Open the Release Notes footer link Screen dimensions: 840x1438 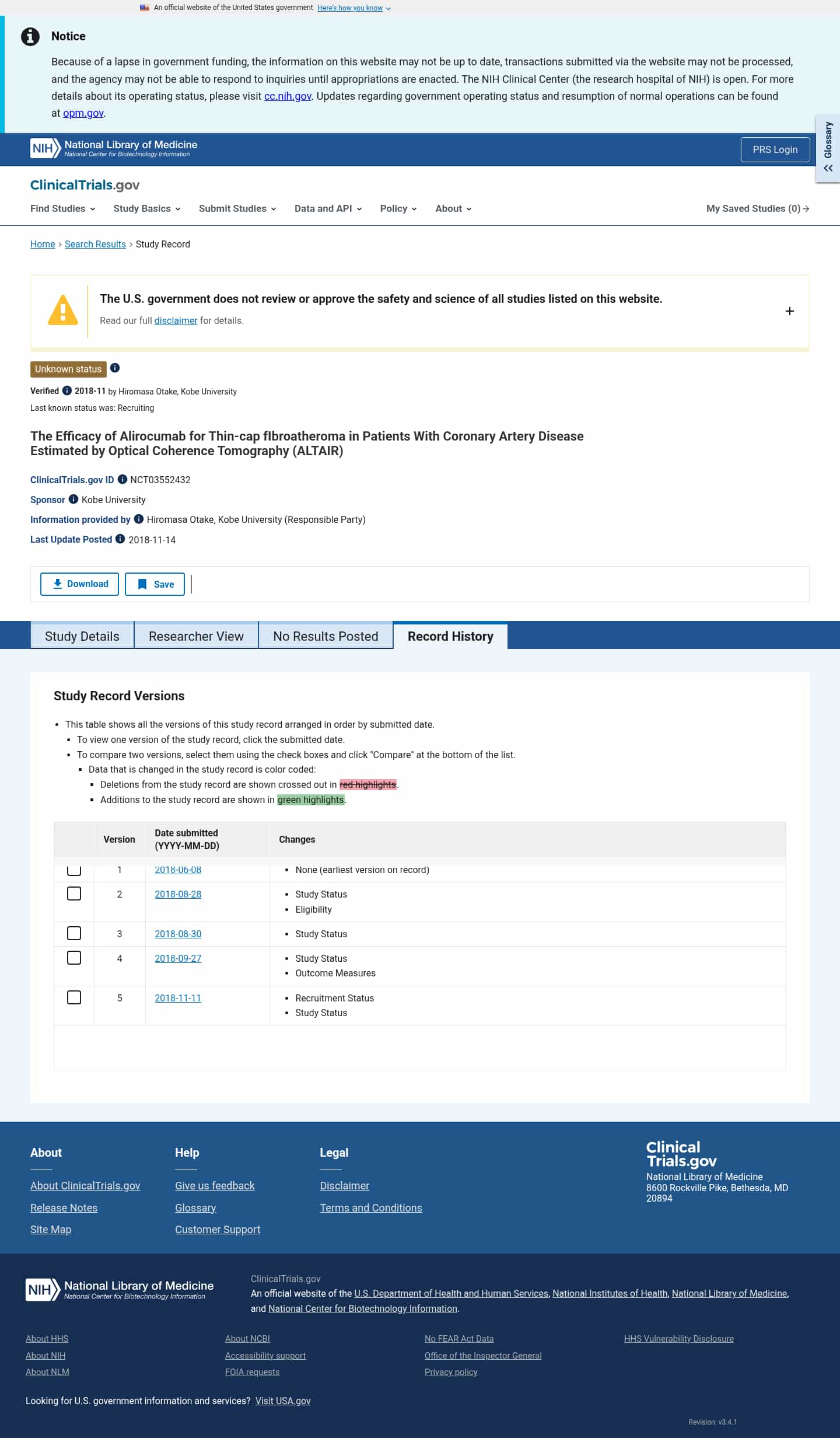pos(64,1207)
